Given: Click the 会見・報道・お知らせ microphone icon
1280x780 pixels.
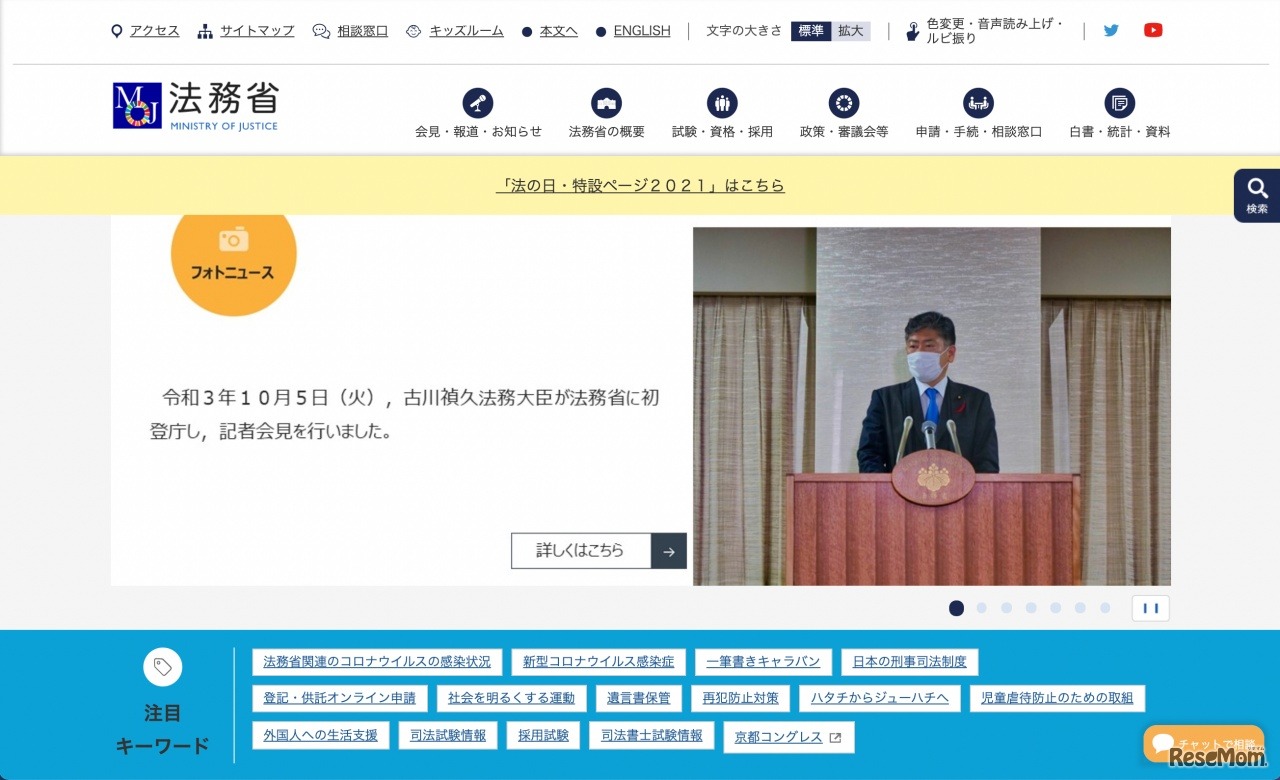Looking at the screenshot, I should coord(477,102).
